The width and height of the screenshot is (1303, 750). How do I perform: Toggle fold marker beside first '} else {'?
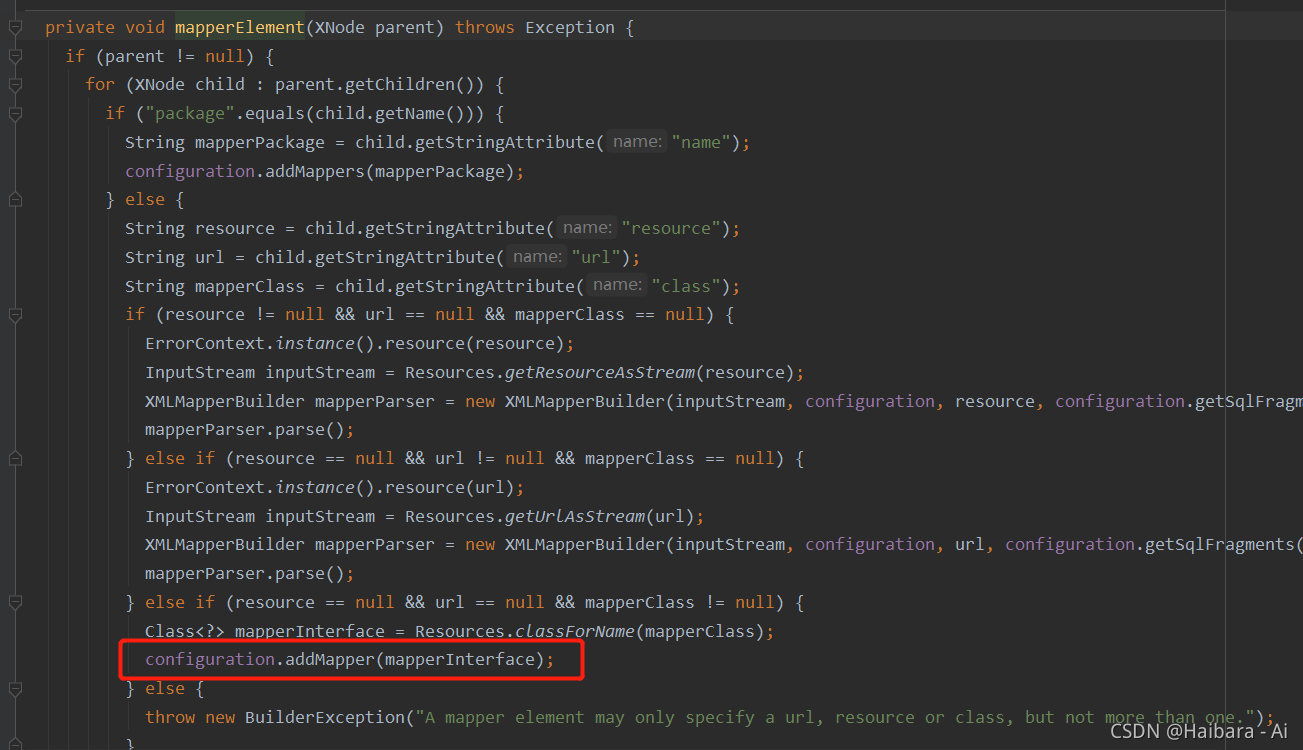pos(15,200)
